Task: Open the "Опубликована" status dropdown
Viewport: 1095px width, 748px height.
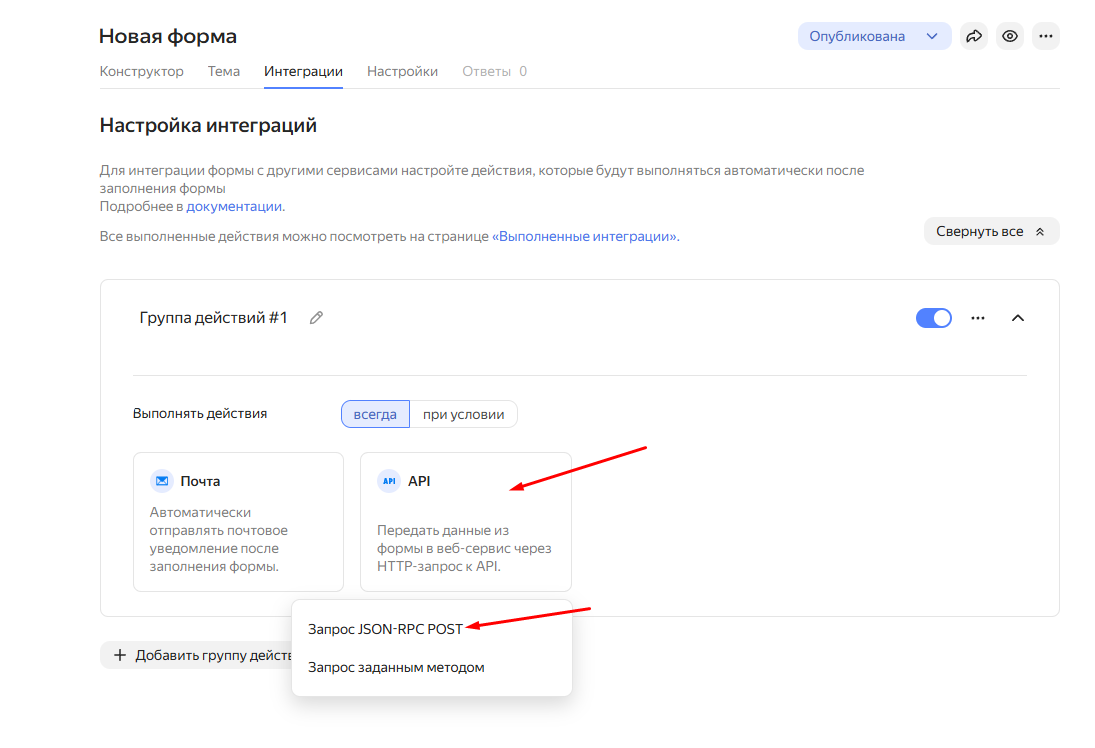Action: pos(873,36)
